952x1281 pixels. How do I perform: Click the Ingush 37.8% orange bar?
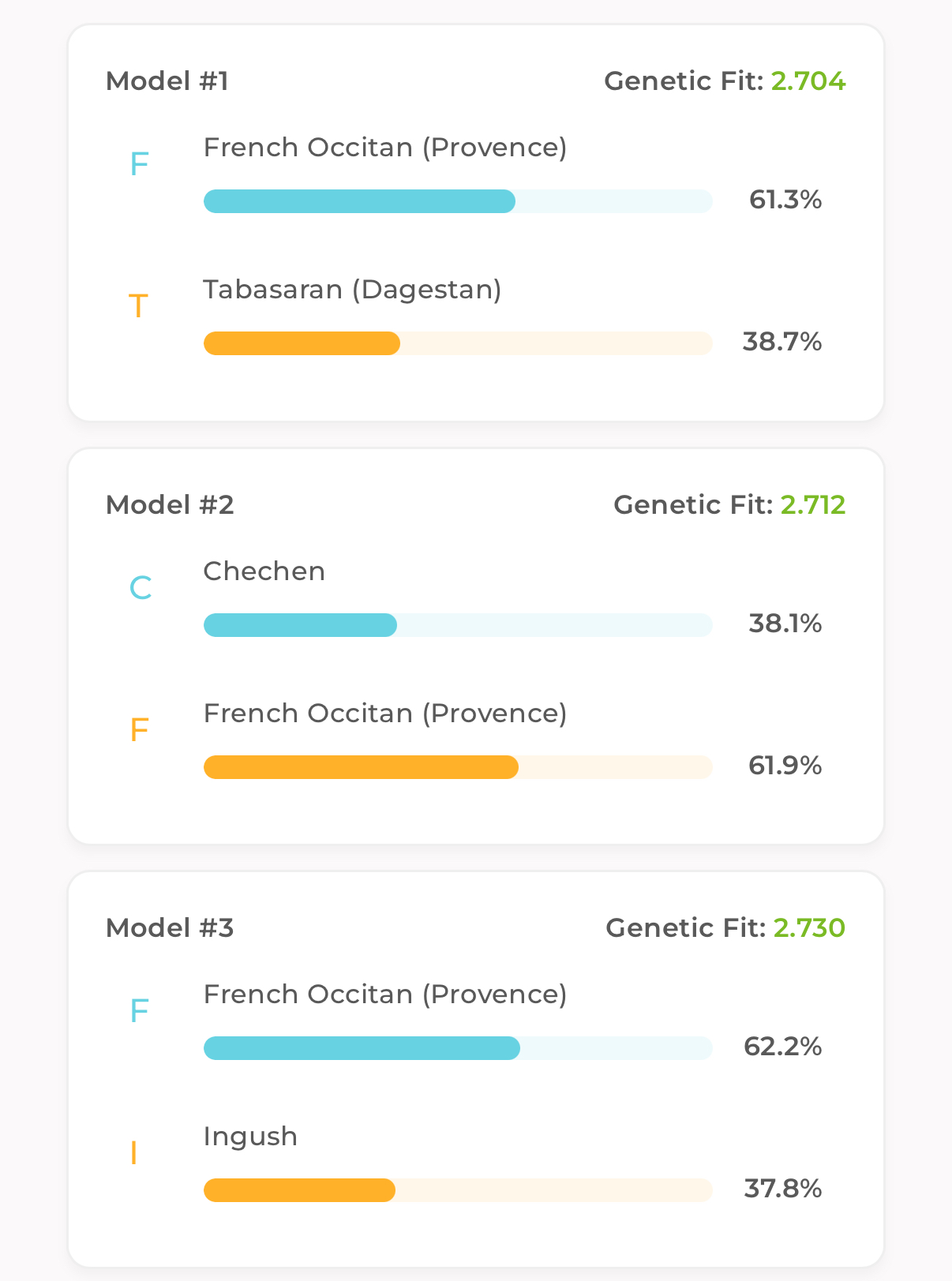[458, 1190]
